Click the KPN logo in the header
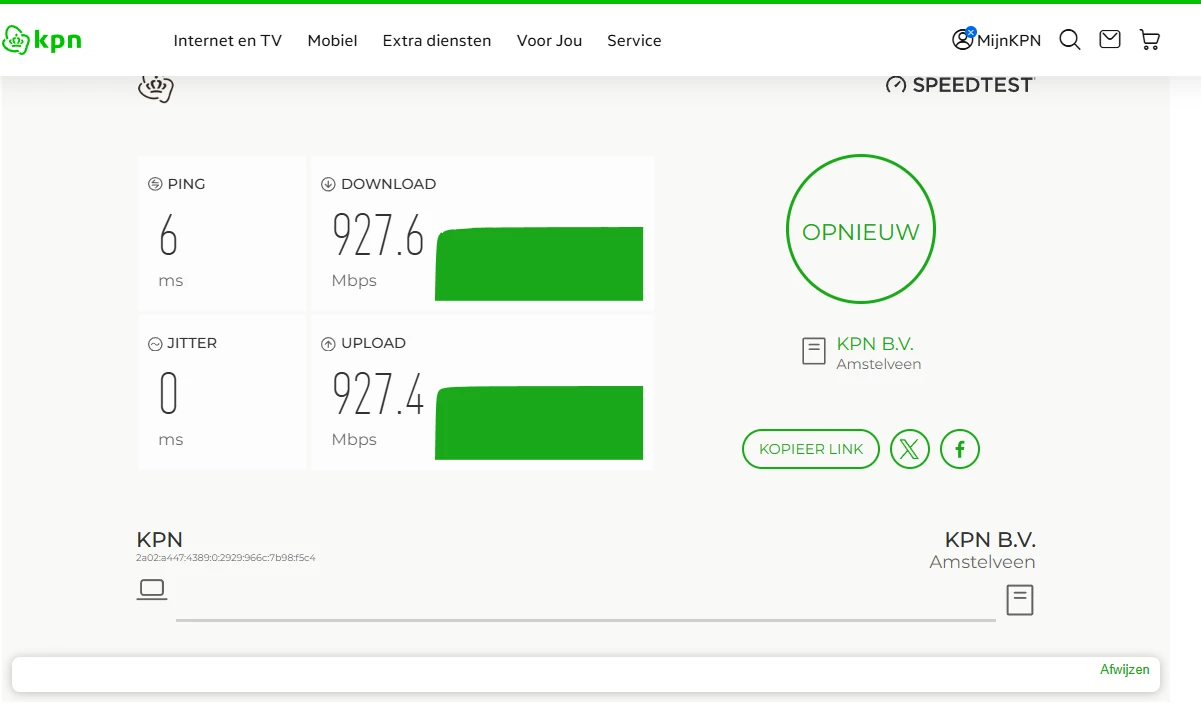 (x=42, y=40)
